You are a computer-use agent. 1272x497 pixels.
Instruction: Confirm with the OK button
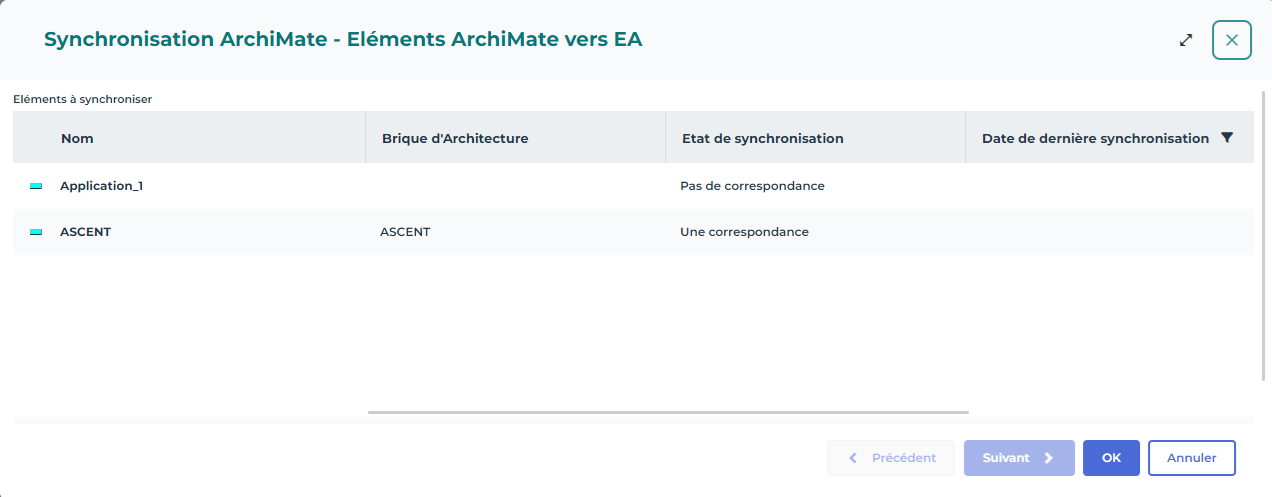coord(1111,458)
